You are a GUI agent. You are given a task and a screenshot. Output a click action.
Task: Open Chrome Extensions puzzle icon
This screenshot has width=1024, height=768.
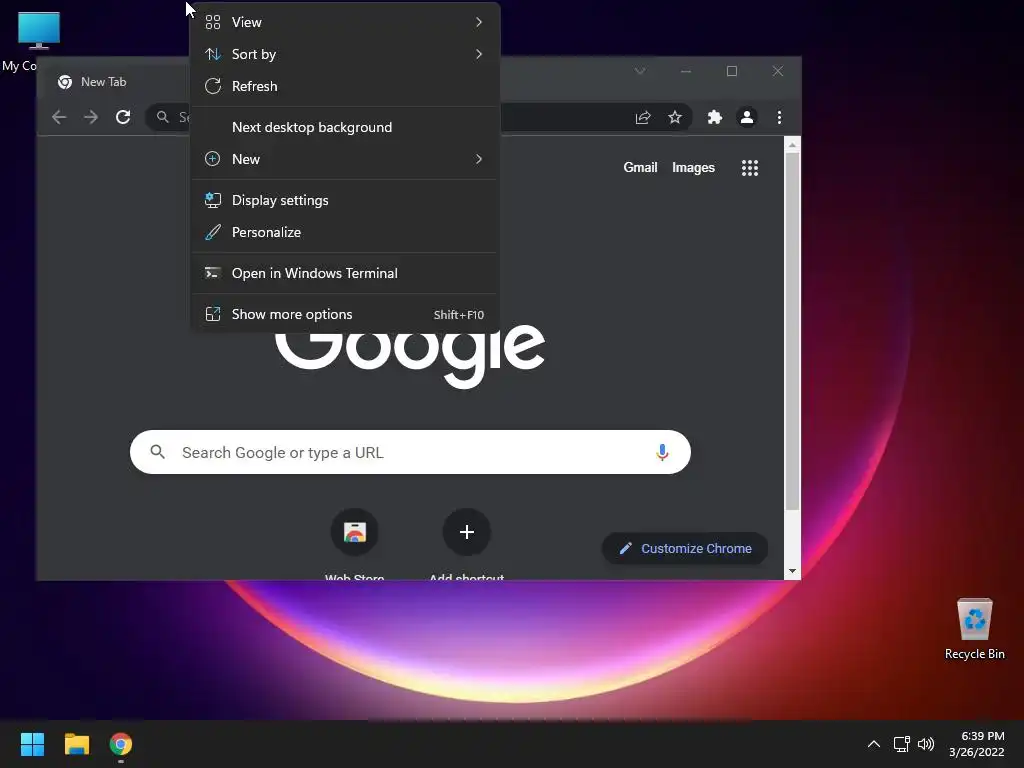click(714, 118)
